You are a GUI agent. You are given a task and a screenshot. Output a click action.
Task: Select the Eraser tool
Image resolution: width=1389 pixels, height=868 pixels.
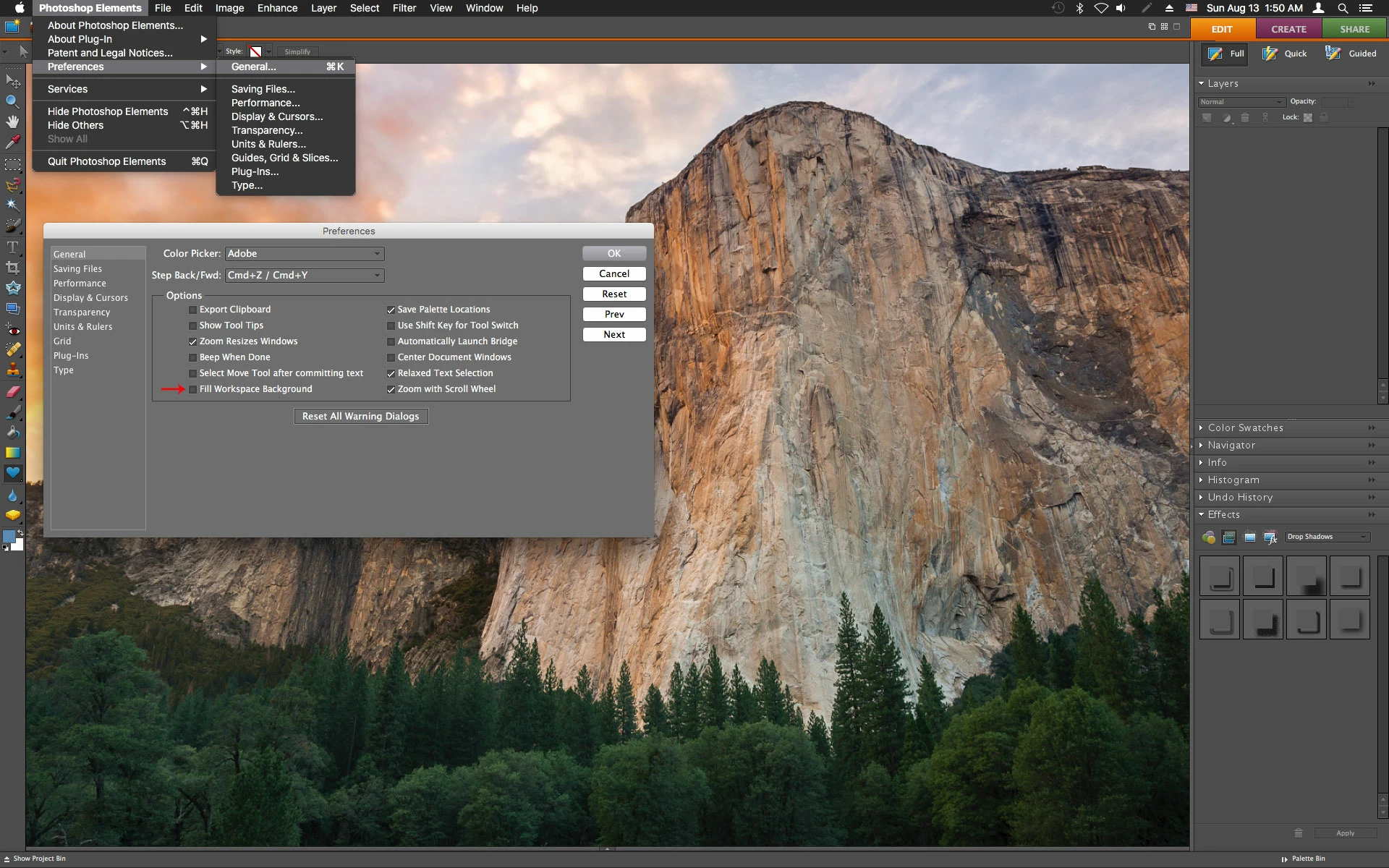12,392
